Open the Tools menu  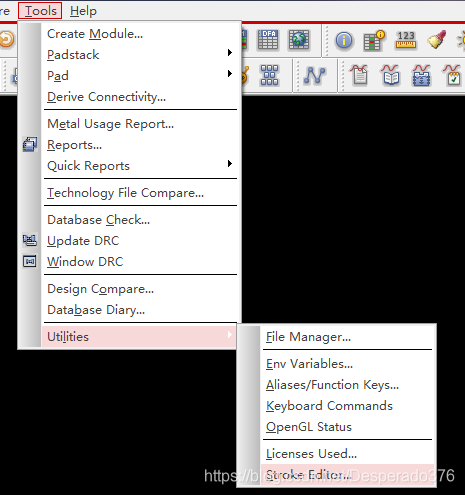40,11
